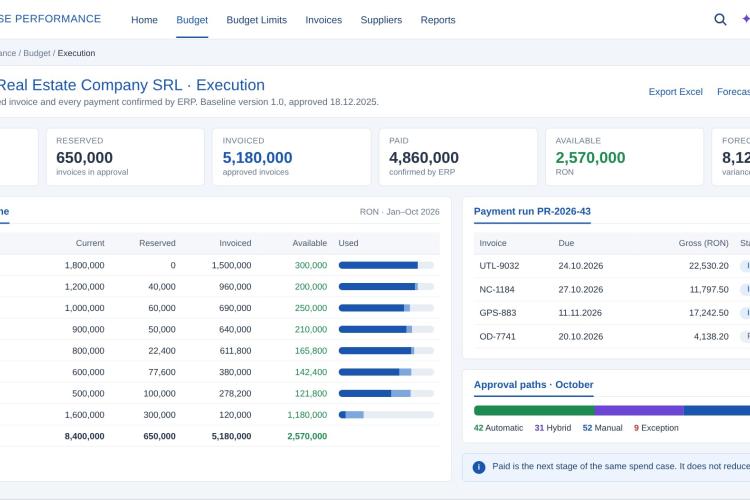
Task: Click the blue Manual segment of approval bar
Action: (717, 411)
